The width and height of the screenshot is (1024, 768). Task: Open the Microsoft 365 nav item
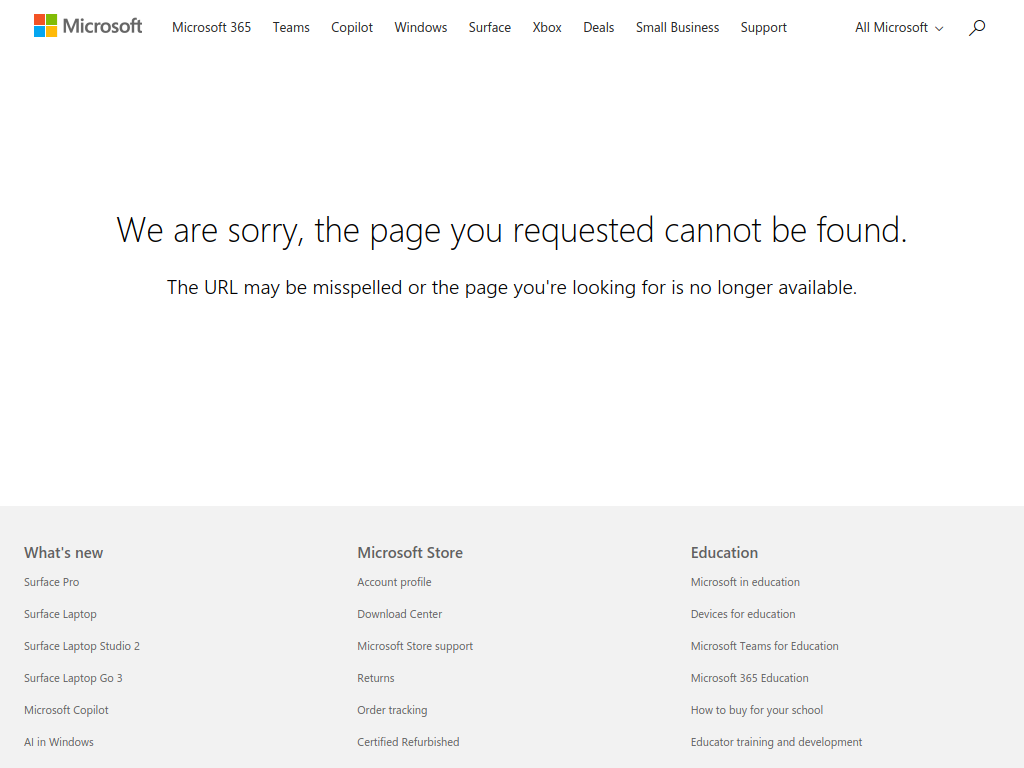coord(211,28)
